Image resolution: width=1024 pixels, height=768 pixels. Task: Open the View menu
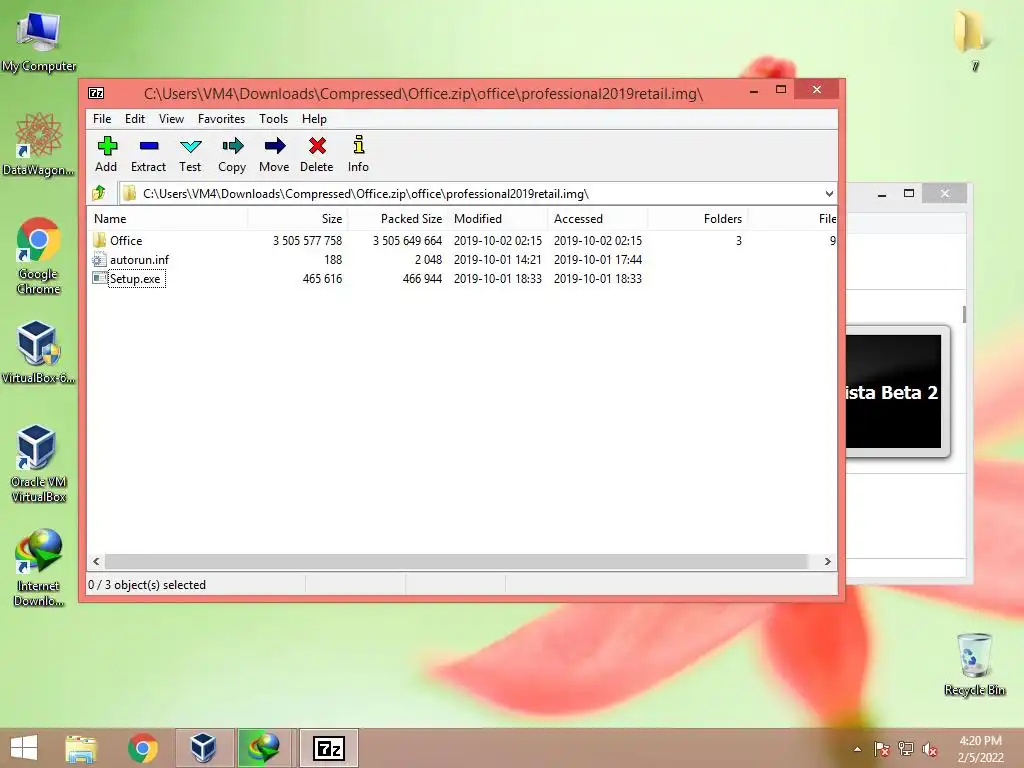[171, 119]
